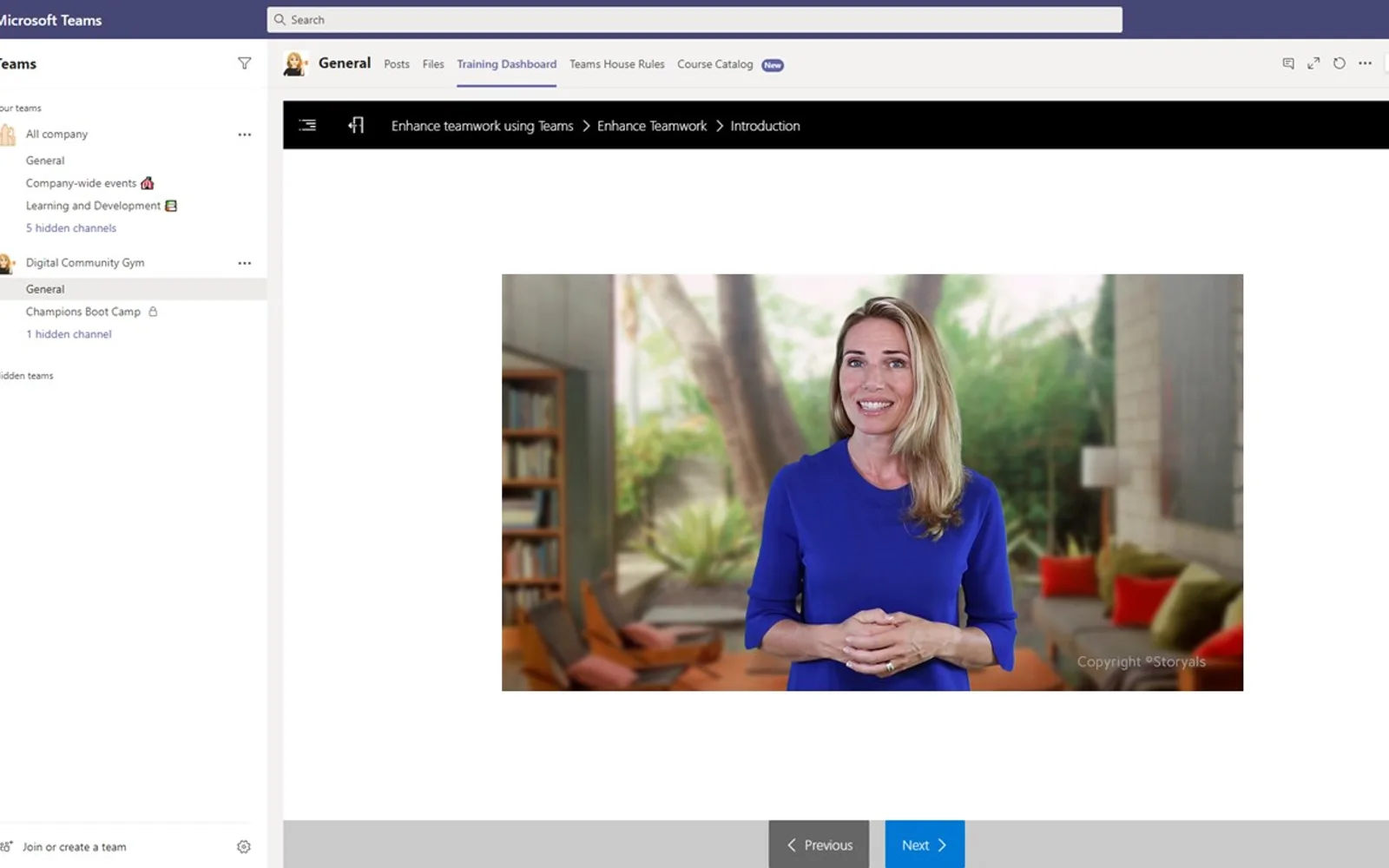Screen dimensions: 1389x868
Task: Select the All company team
Action: pos(56,135)
